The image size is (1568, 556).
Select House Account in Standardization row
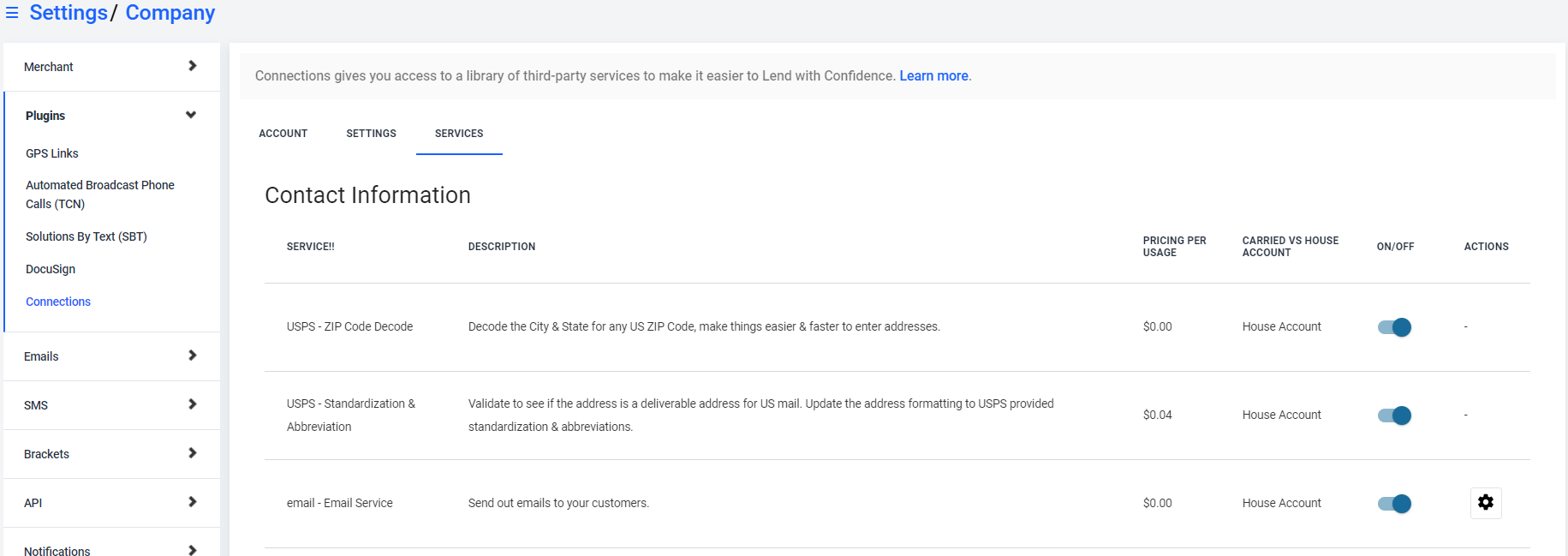(1282, 415)
